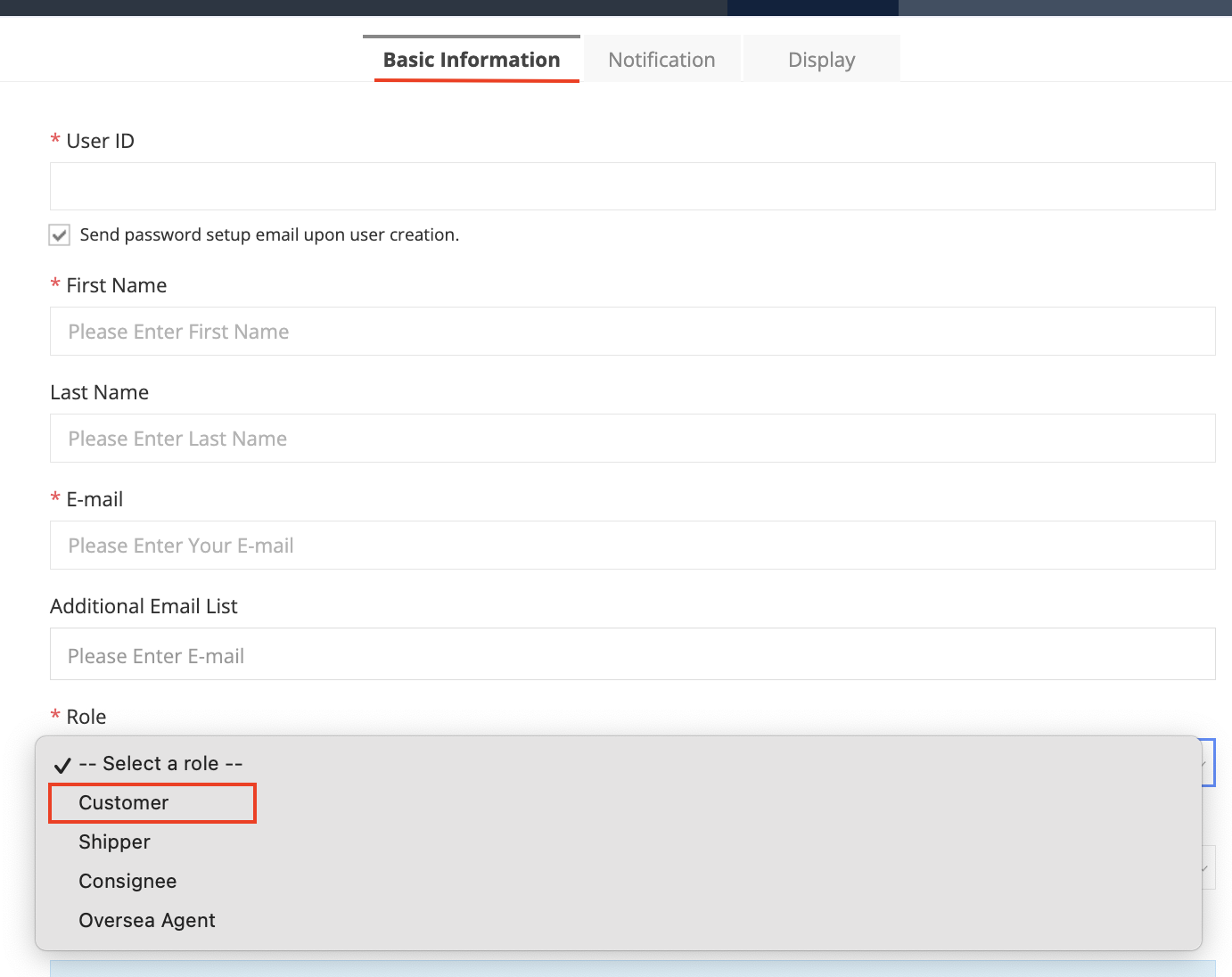Screen dimensions: 1232x977
Task: Click the arrow of the dropdown below Role
Action: [1207, 867]
